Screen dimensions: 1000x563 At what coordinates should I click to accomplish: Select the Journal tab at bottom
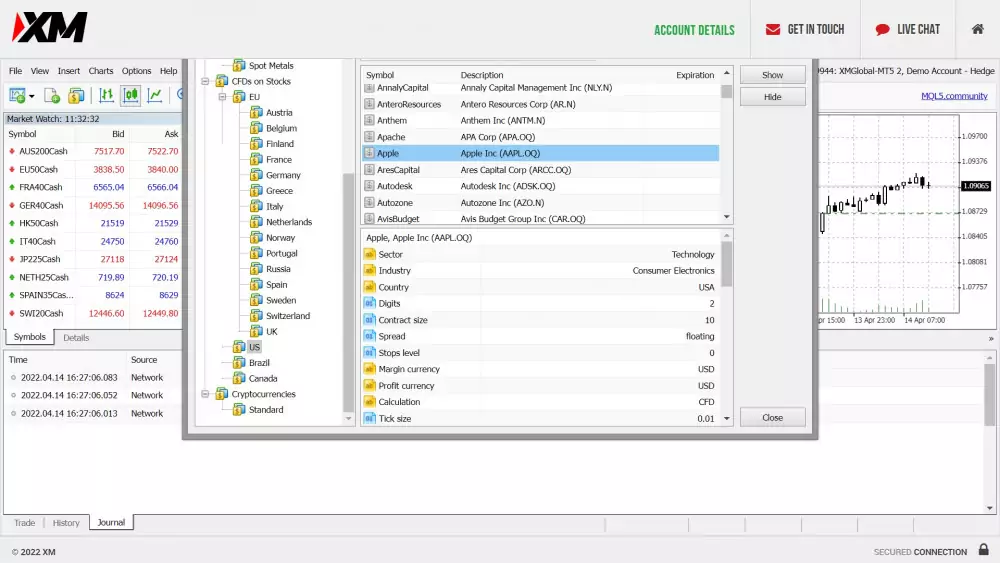click(x=111, y=522)
